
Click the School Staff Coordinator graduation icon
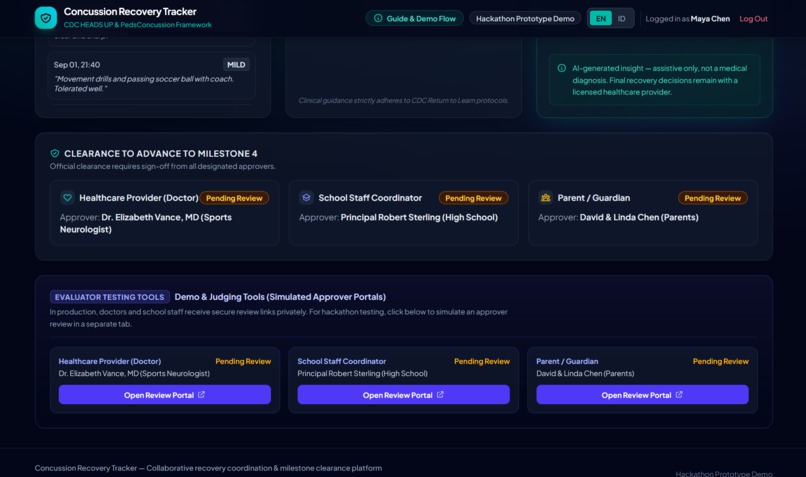tap(306, 197)
